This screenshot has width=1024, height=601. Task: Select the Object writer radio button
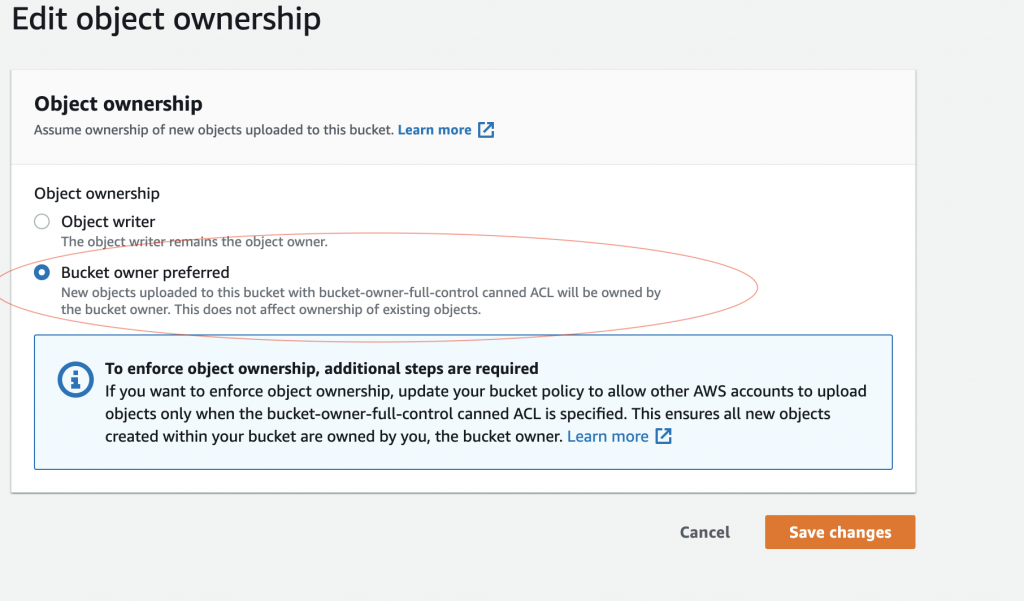41,221
